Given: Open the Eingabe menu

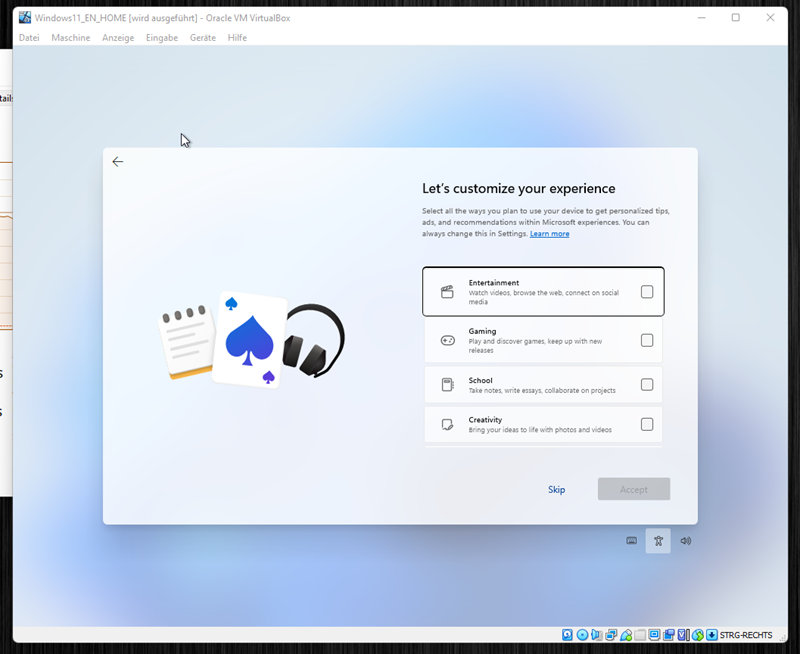Looking at the screenshot, I should click(x=162, y=38).
